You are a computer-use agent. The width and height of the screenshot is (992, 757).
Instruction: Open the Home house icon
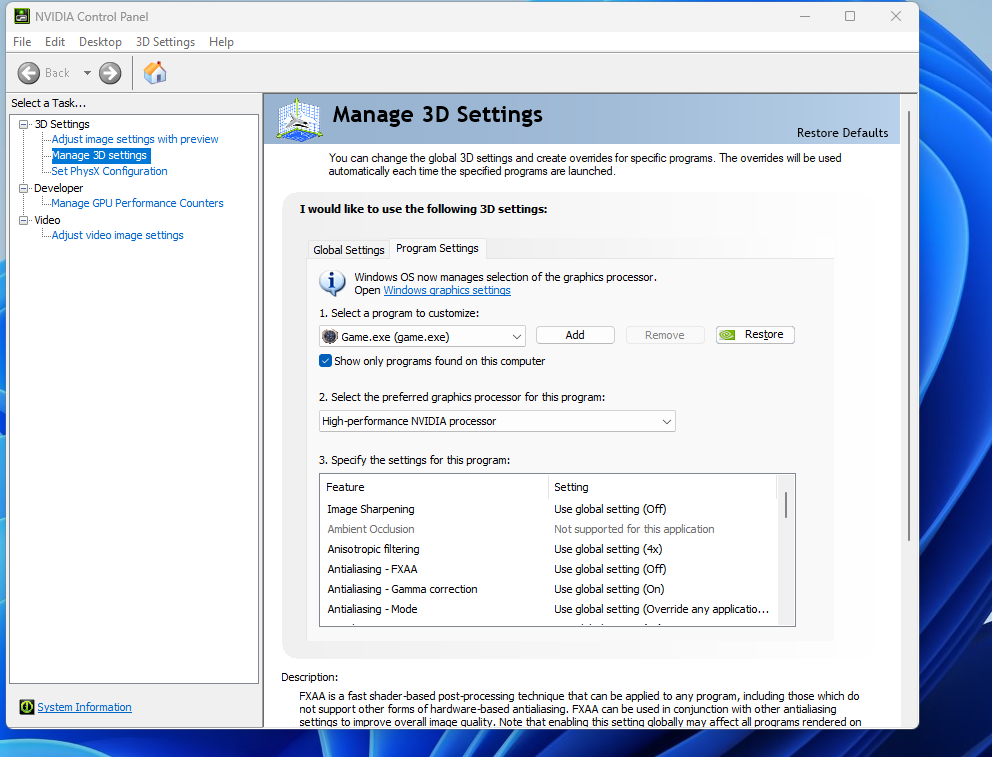tap(155, 73)
